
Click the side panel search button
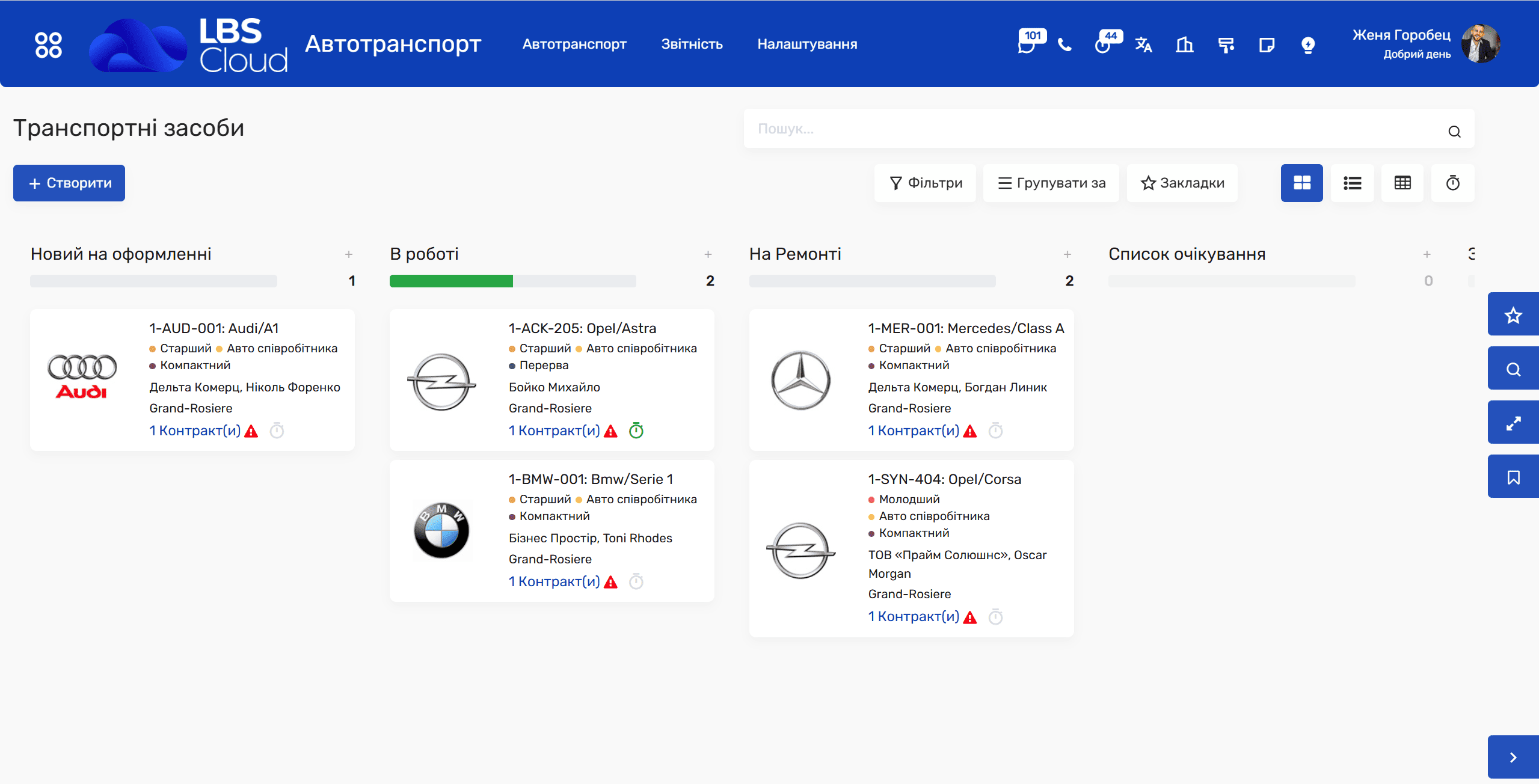(x=1513, y=369)
